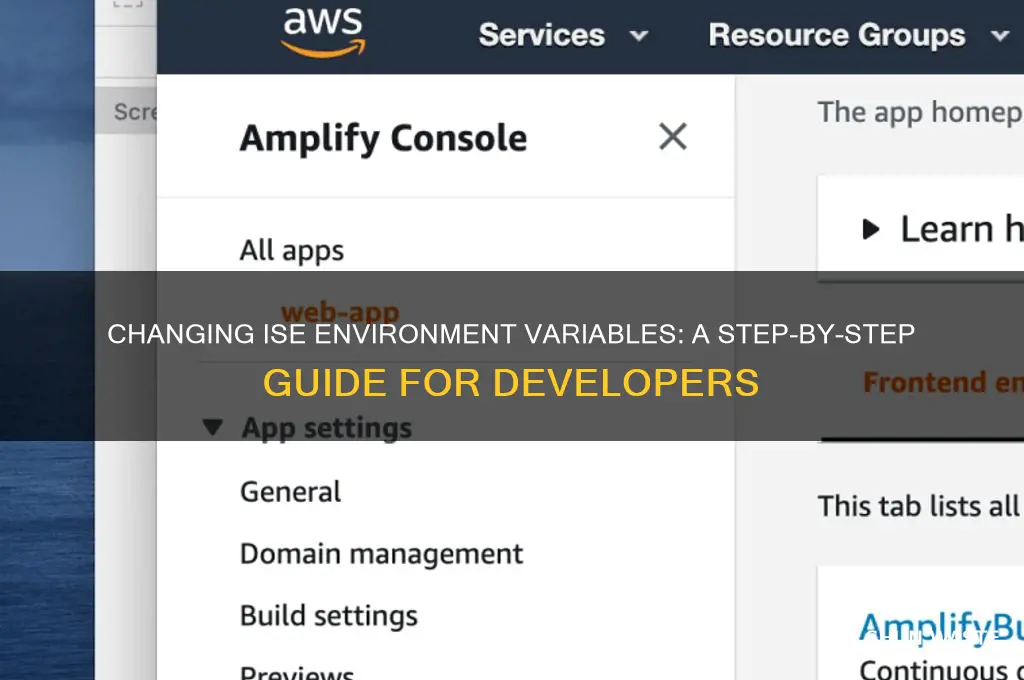The height and width of the screenshot is (680, 1024).
Task: Open Domain management settings
Action: pyautogui.click(x=381, y=555)
